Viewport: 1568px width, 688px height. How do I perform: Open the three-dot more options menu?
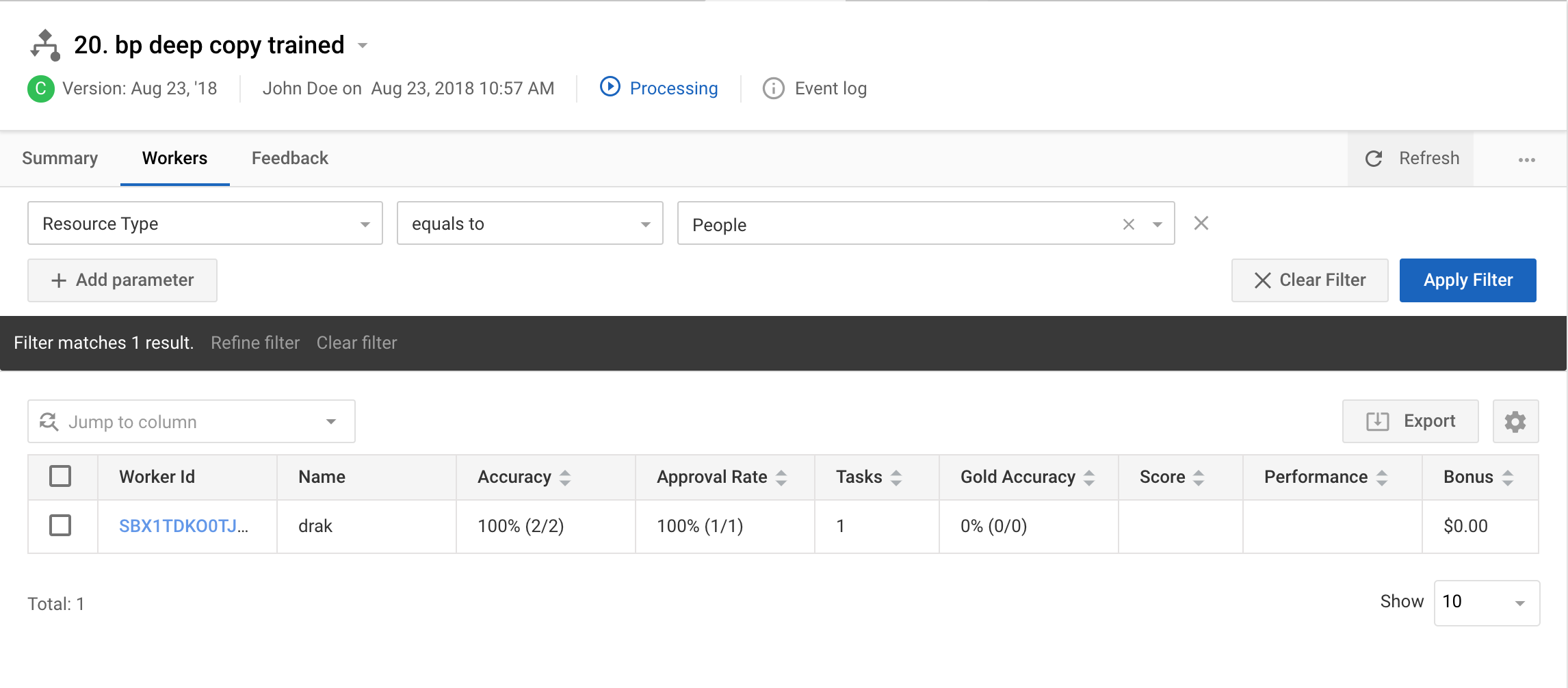coord(1526,159)
